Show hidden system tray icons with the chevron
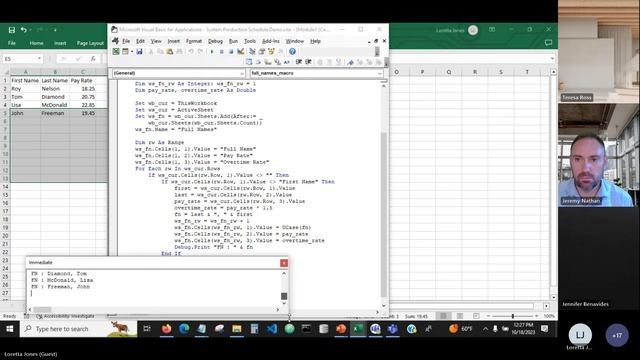640x360 pixels. [x=485, y=329]
